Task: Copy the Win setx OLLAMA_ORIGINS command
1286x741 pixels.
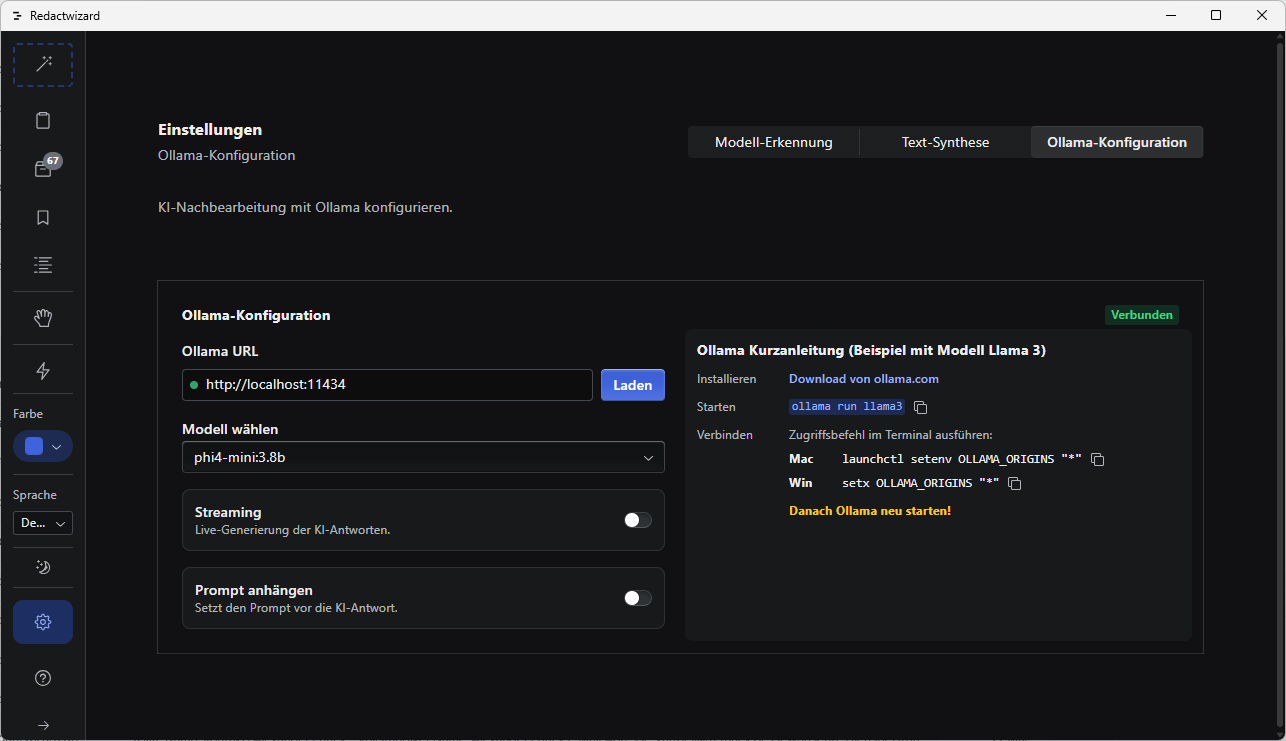Action: (x=1015, y=483)
